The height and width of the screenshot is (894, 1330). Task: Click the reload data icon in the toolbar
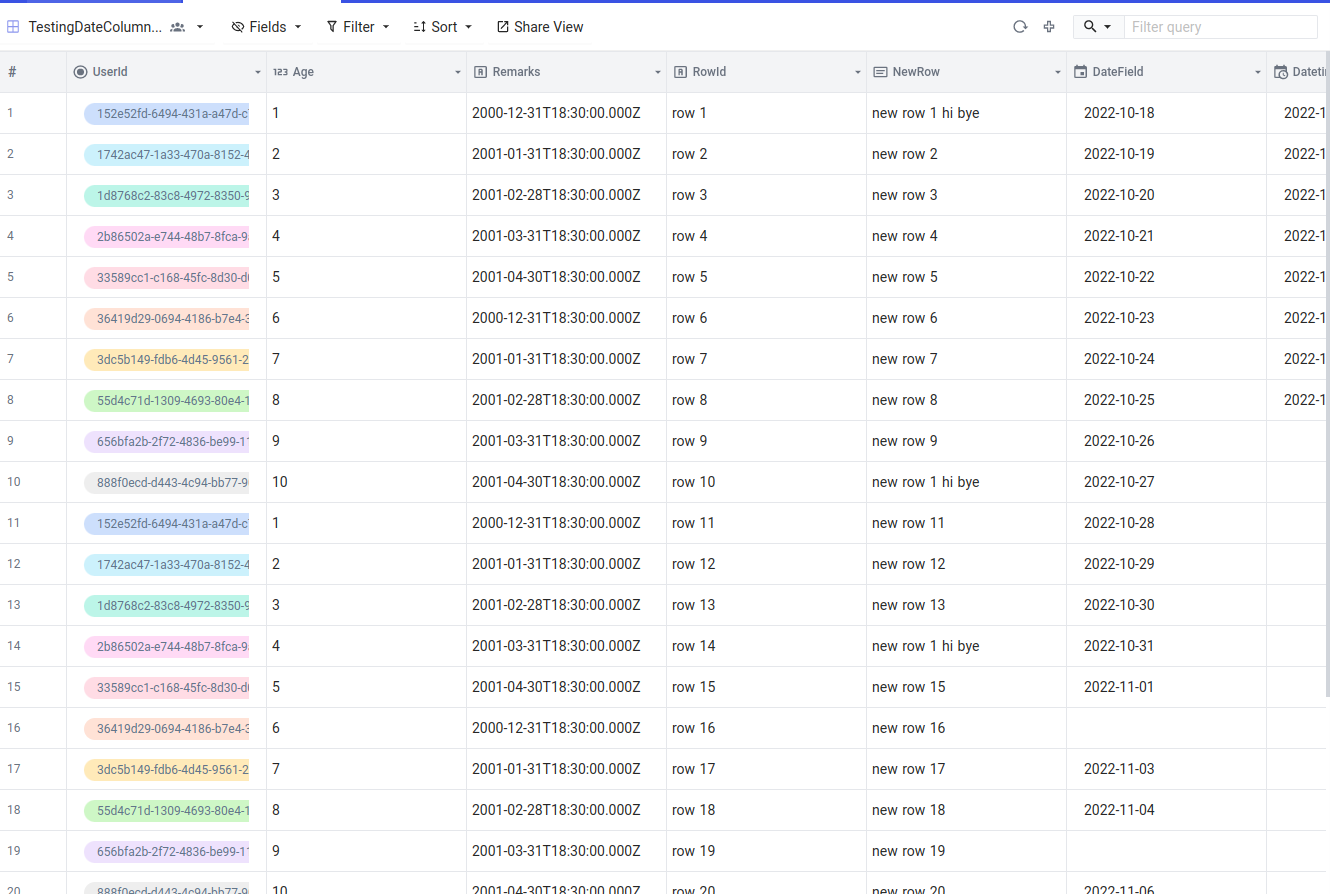1019,27
